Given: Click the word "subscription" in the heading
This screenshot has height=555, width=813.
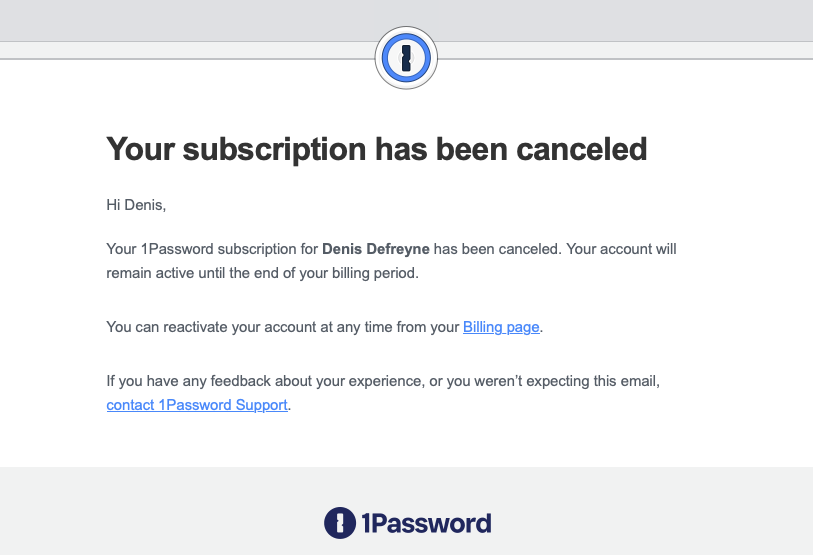Looking at the screenshot, I should (274, 150).
